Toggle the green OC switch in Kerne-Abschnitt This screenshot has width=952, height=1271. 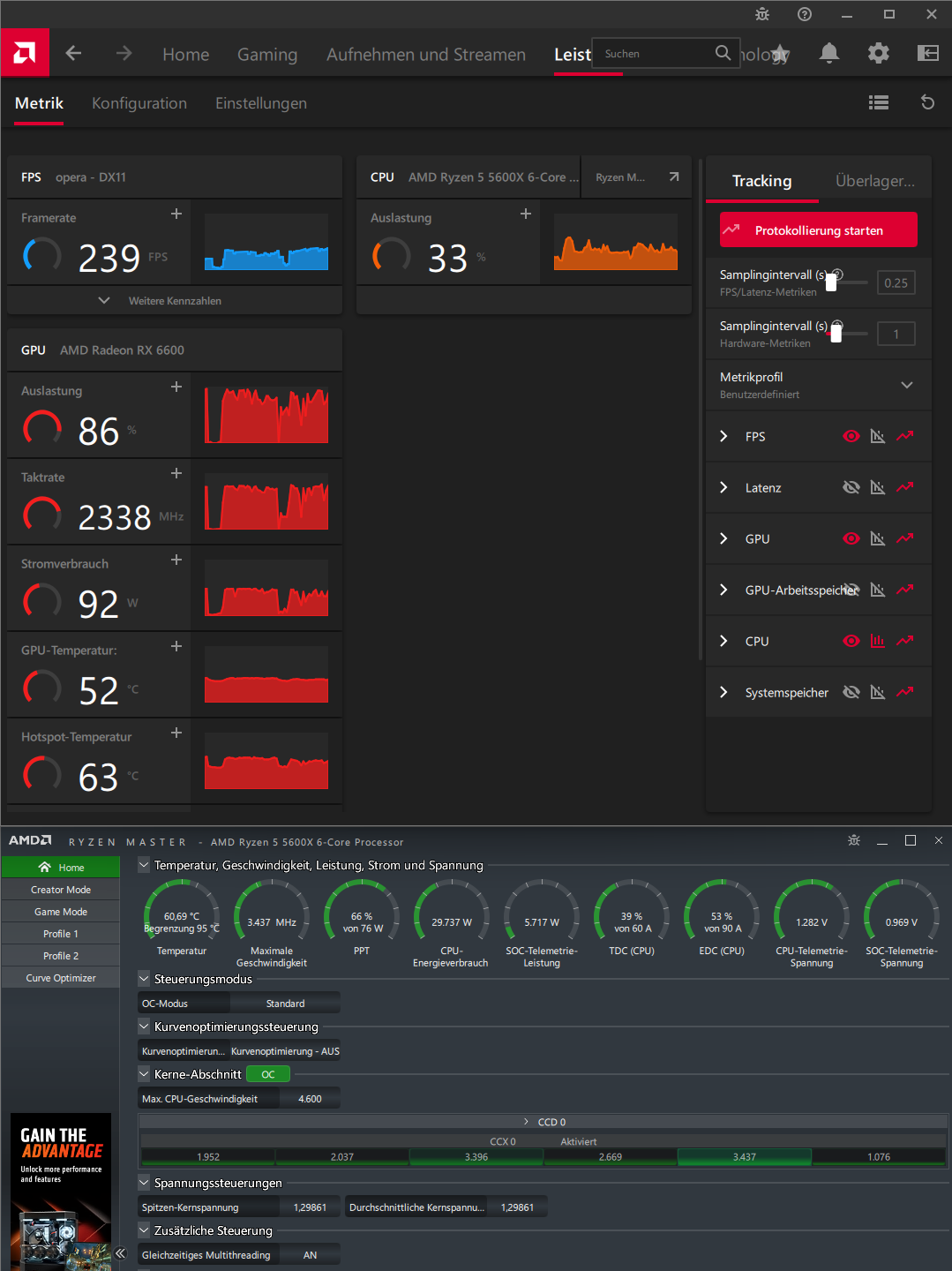click(268, 1074)
